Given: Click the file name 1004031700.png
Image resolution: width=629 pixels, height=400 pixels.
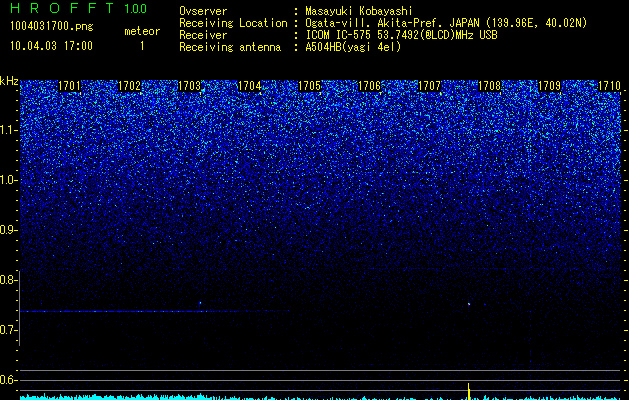Looking at the screenshot, I should (52, 27).
